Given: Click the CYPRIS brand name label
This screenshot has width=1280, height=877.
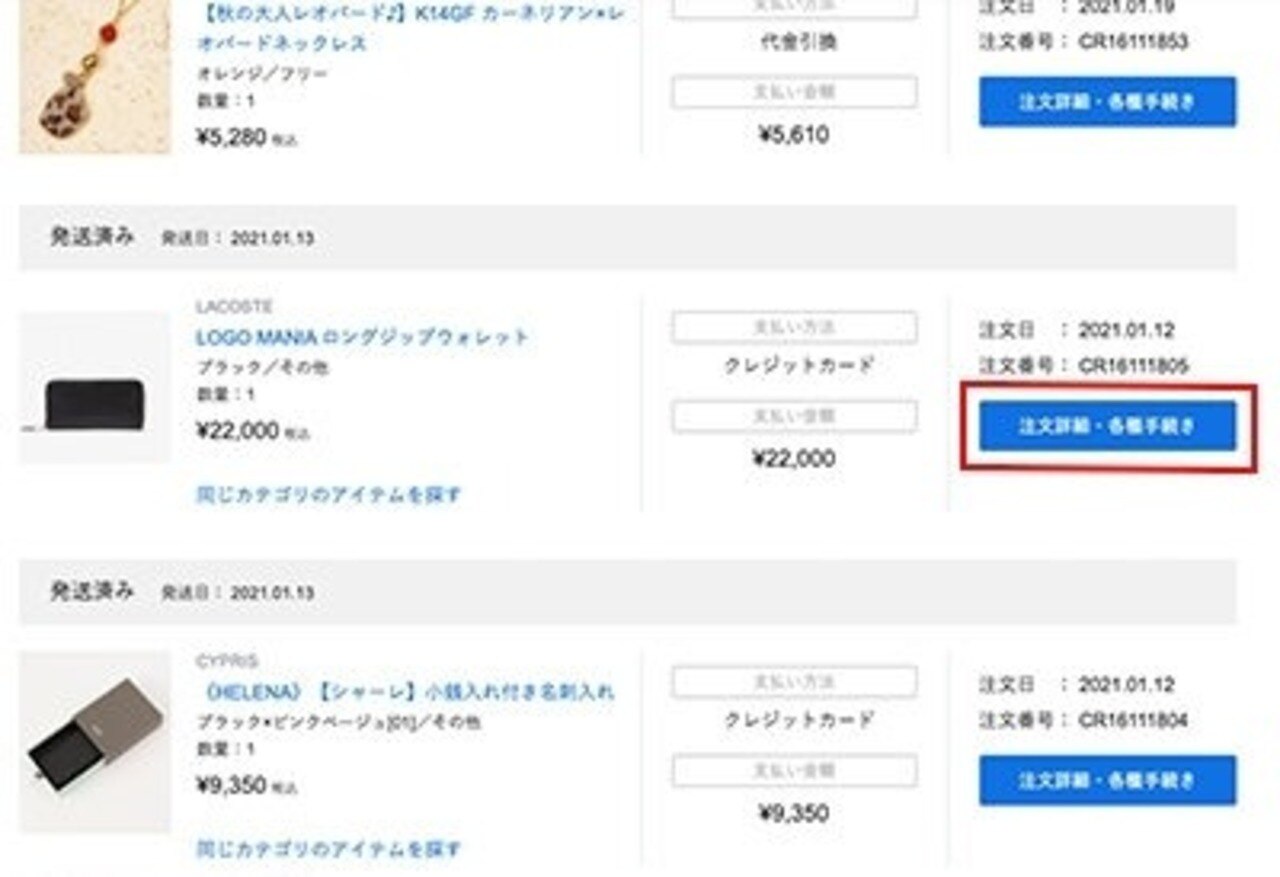Looking at the screenshot, I should click(227, 662).
